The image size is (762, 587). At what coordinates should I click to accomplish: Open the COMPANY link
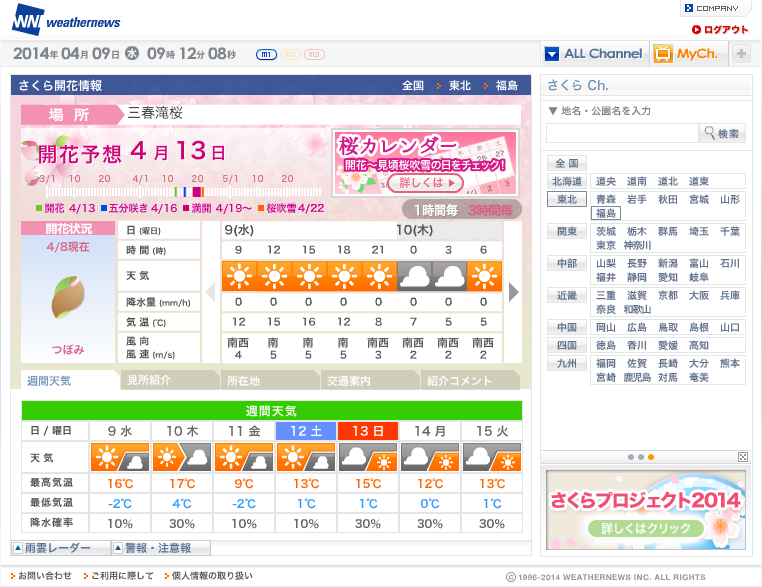(x=711, y=8)
